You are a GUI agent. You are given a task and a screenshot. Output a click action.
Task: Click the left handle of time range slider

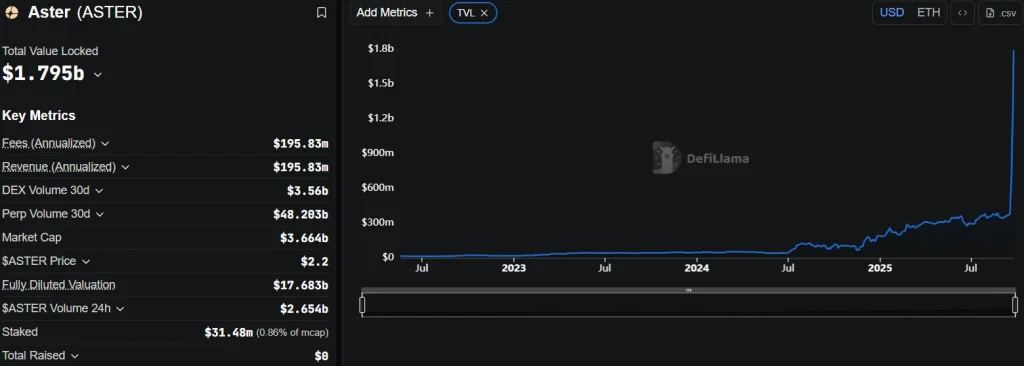coord(362,305)
